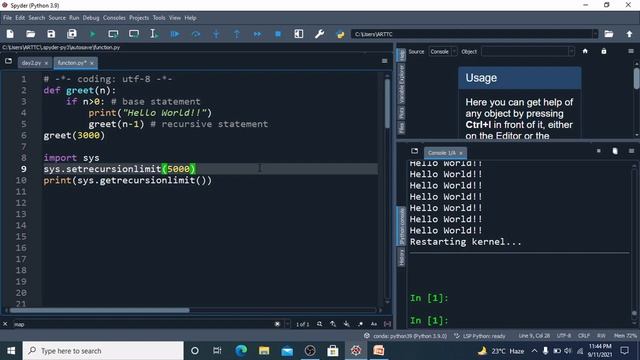Open the console pane options menu
Screen dimensions: 640x360
point(631,151)
